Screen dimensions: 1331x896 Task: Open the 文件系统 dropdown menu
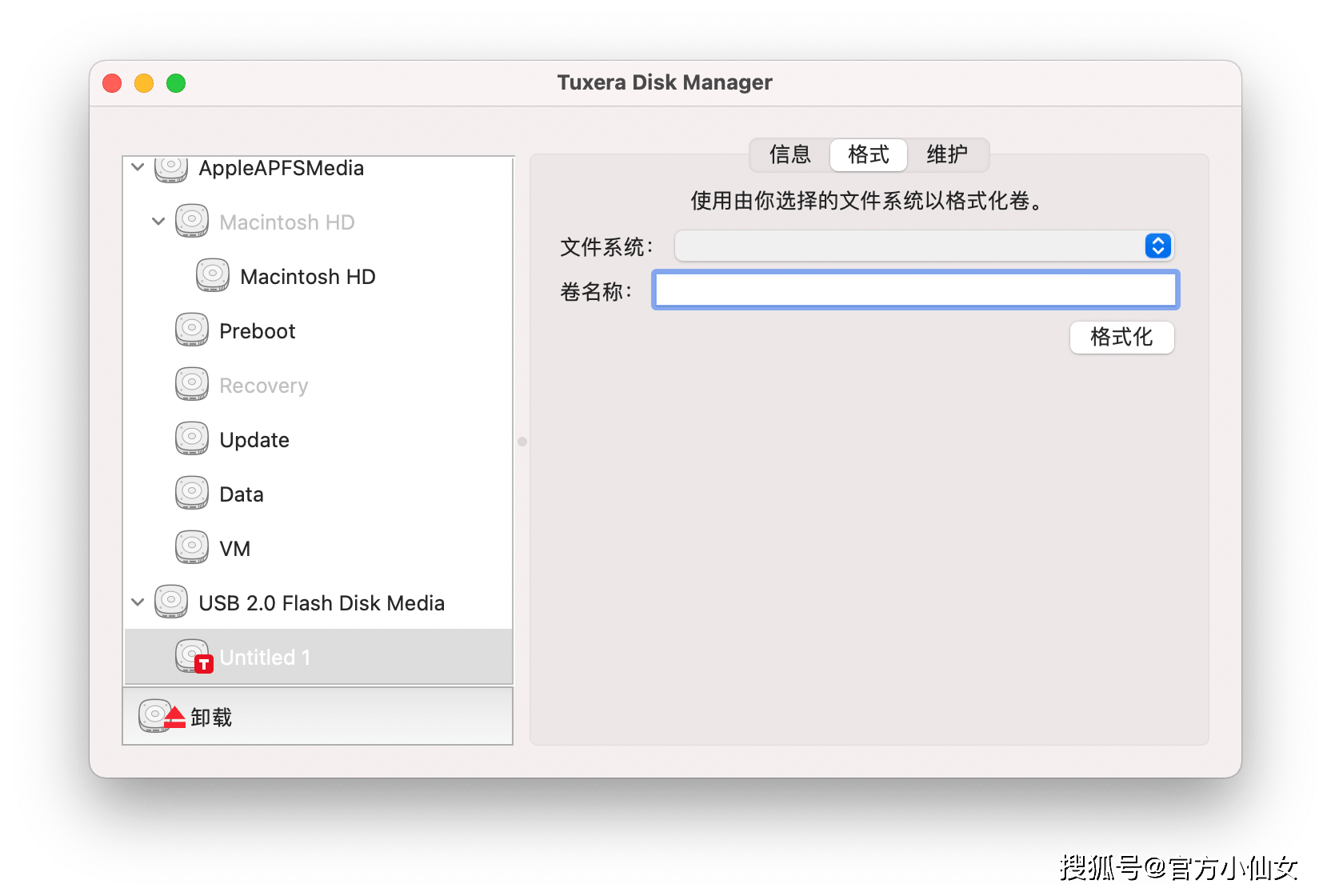click(x=924, y=246)
